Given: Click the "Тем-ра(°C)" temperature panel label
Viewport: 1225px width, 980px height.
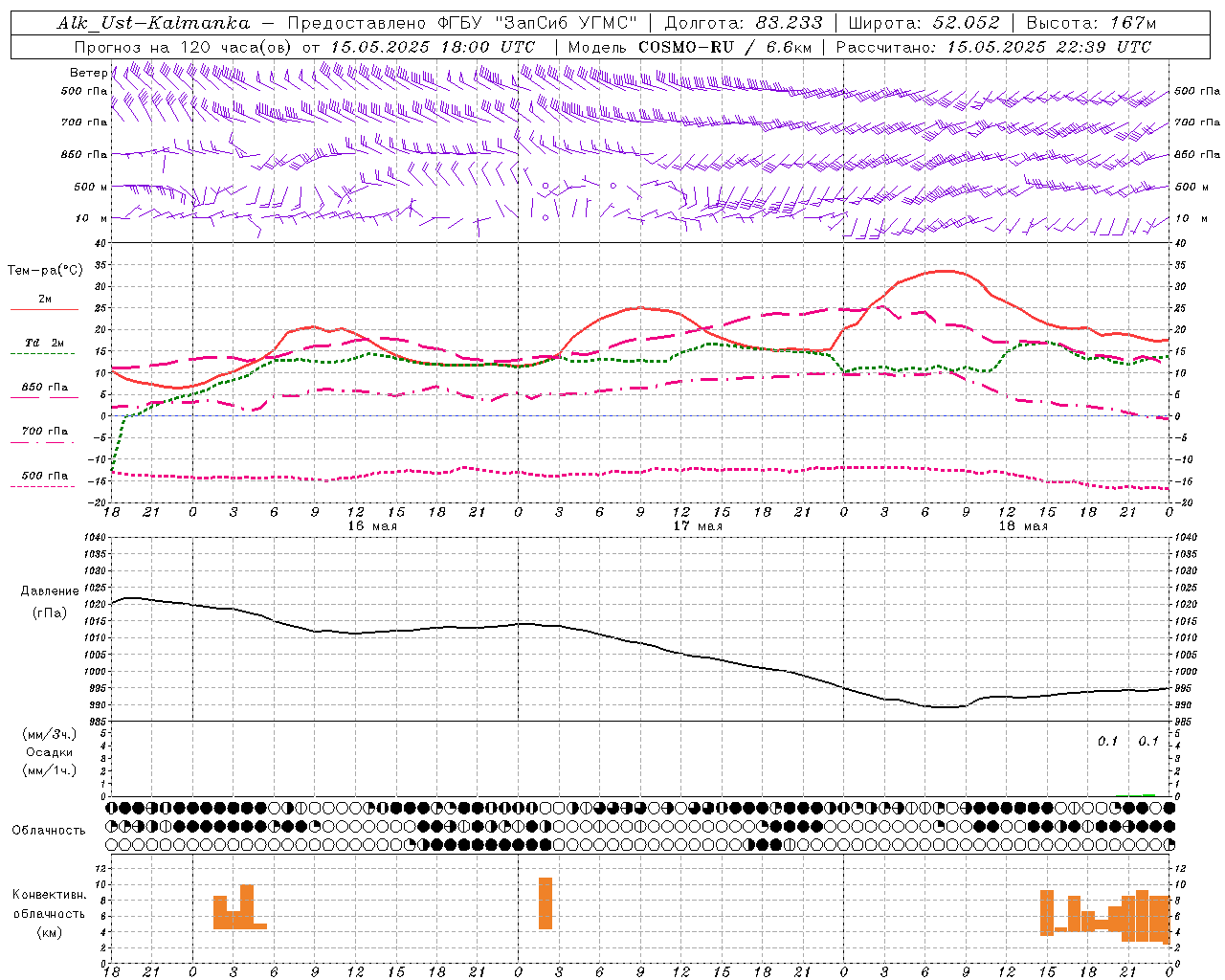Looking at the screenshot, I should tap(45, 271).
